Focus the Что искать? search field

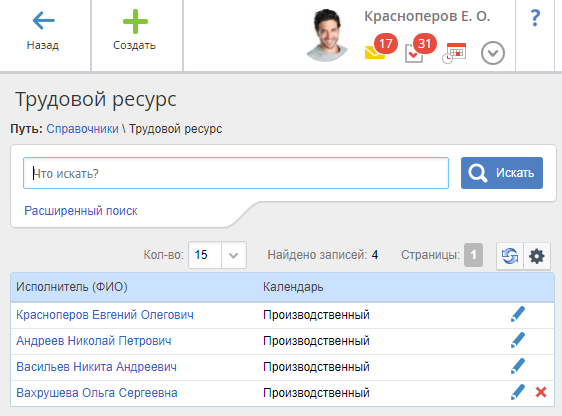click(236, 173)
